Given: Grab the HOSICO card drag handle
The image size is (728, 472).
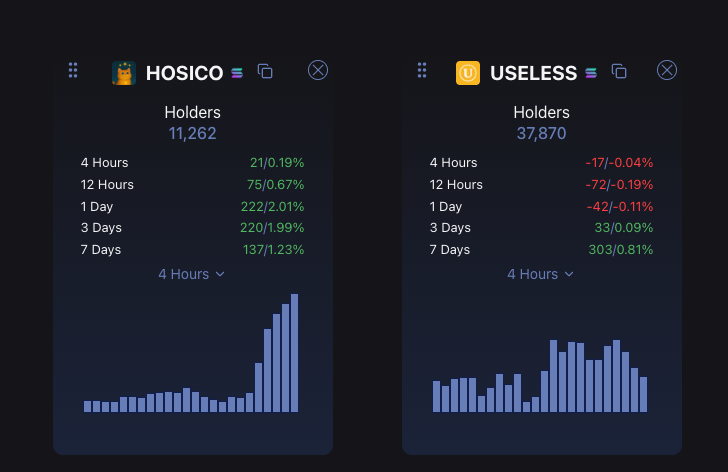Looking at the screenshot, I should point(73,70).
